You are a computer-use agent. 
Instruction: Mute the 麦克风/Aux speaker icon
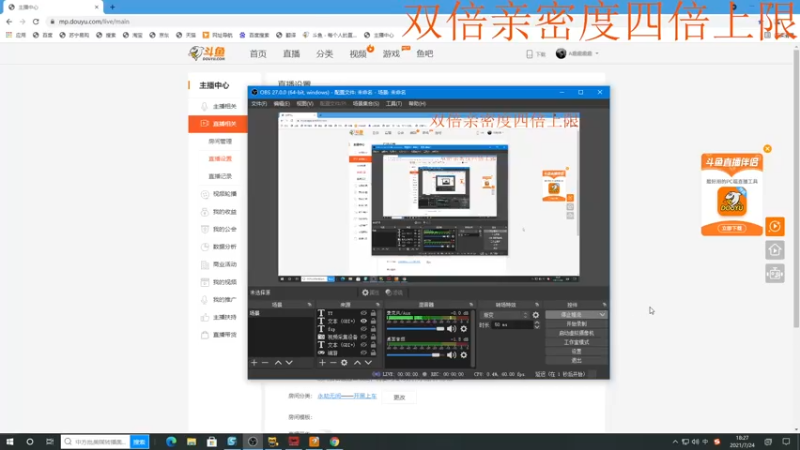tap(452, 329)
